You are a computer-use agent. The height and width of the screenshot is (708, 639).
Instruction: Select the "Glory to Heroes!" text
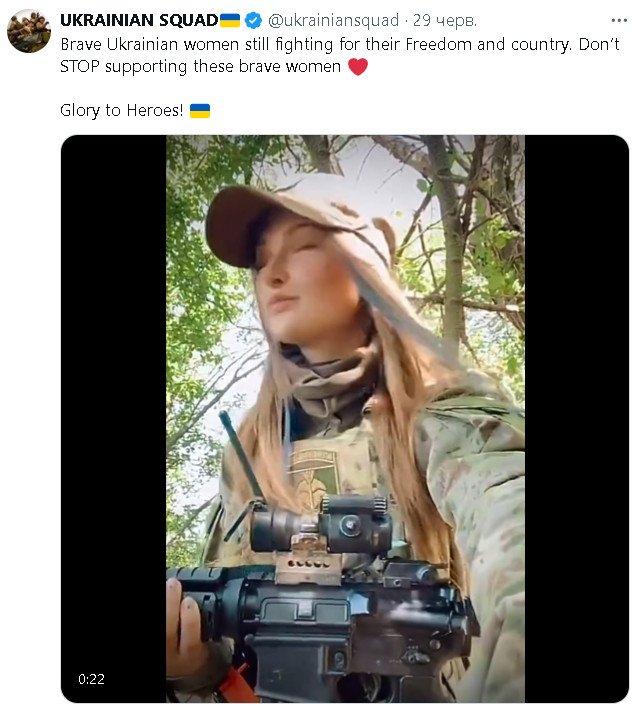click(x=121, y=111)
